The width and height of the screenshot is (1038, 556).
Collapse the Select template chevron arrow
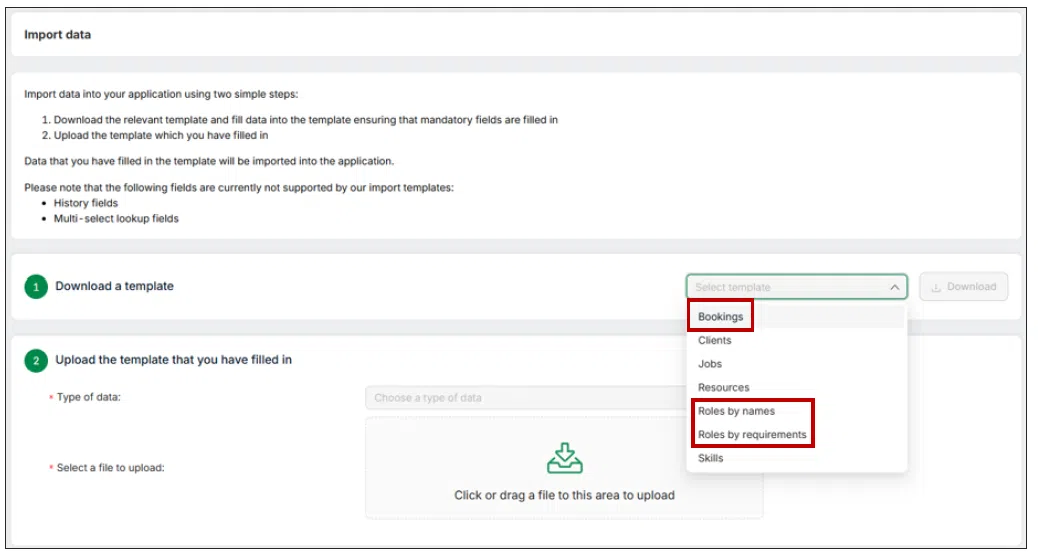894,287
